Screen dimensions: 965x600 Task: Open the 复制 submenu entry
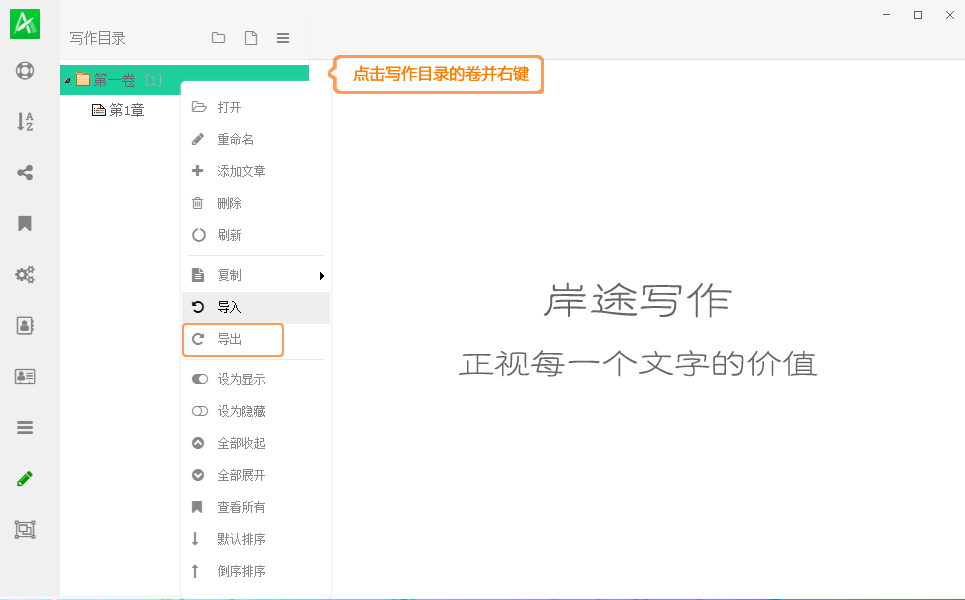coord(256,275)
